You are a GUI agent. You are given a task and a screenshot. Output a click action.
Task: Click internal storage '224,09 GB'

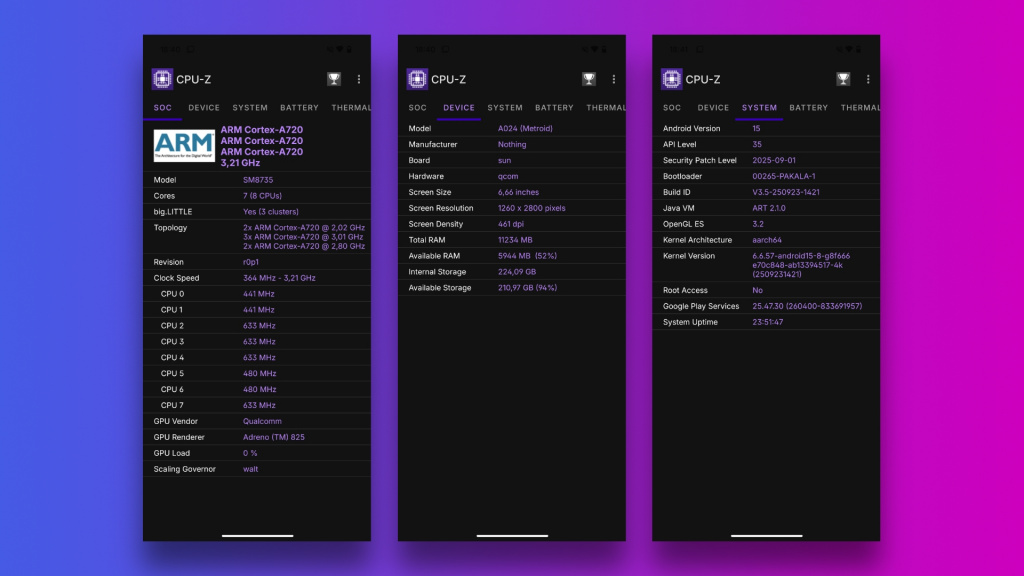pos(517,272)
